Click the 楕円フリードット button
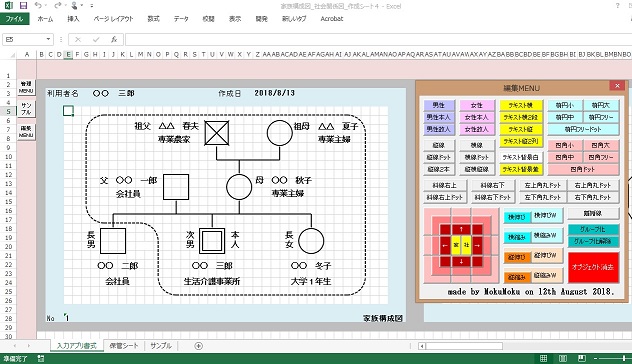The width and height of the screenshot is (632, 364). tap(583, 129)
